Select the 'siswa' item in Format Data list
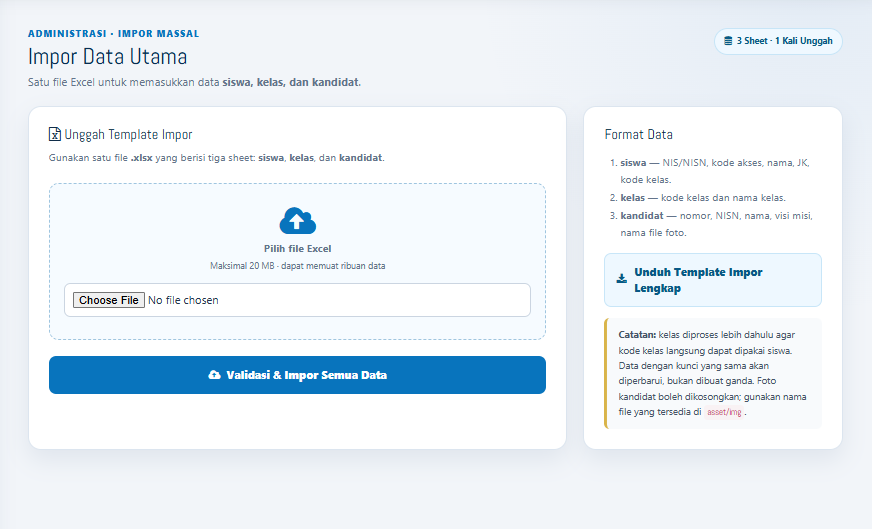Viewport: 872px width, 529px height. (x=715, y=171)
